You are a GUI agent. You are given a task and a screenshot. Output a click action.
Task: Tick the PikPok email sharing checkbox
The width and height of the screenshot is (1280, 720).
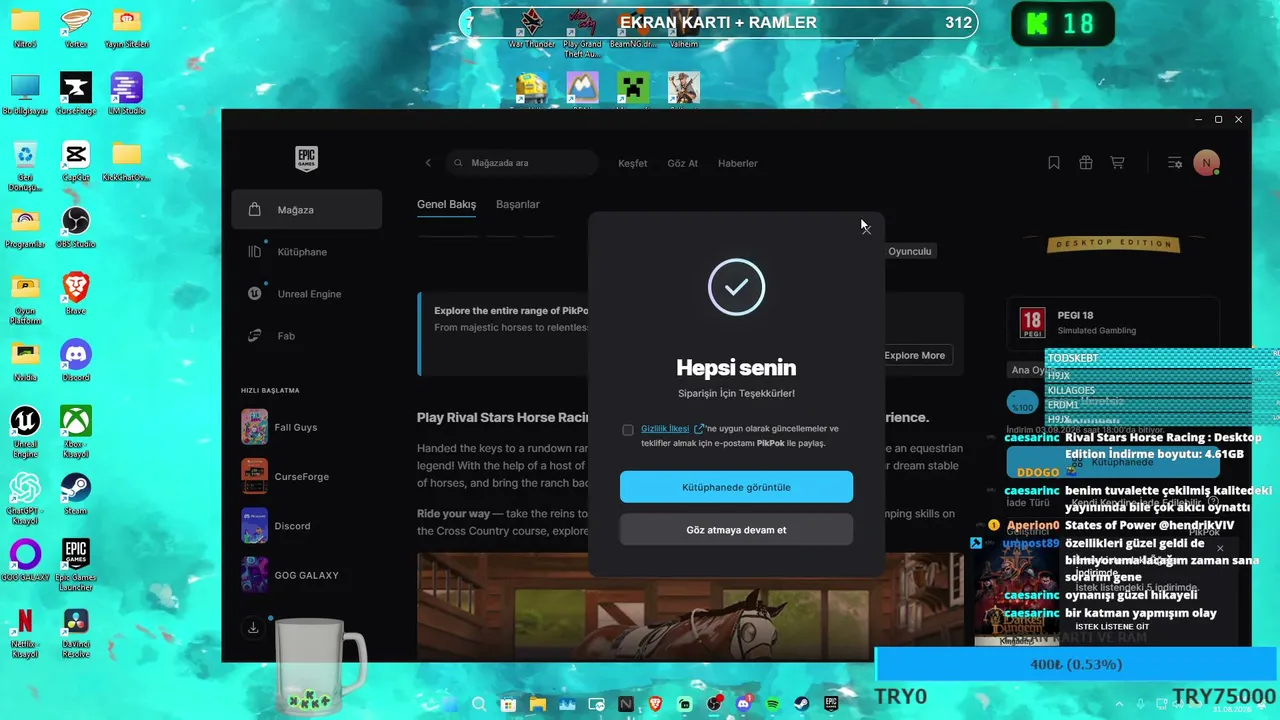(x=628, y=430)
